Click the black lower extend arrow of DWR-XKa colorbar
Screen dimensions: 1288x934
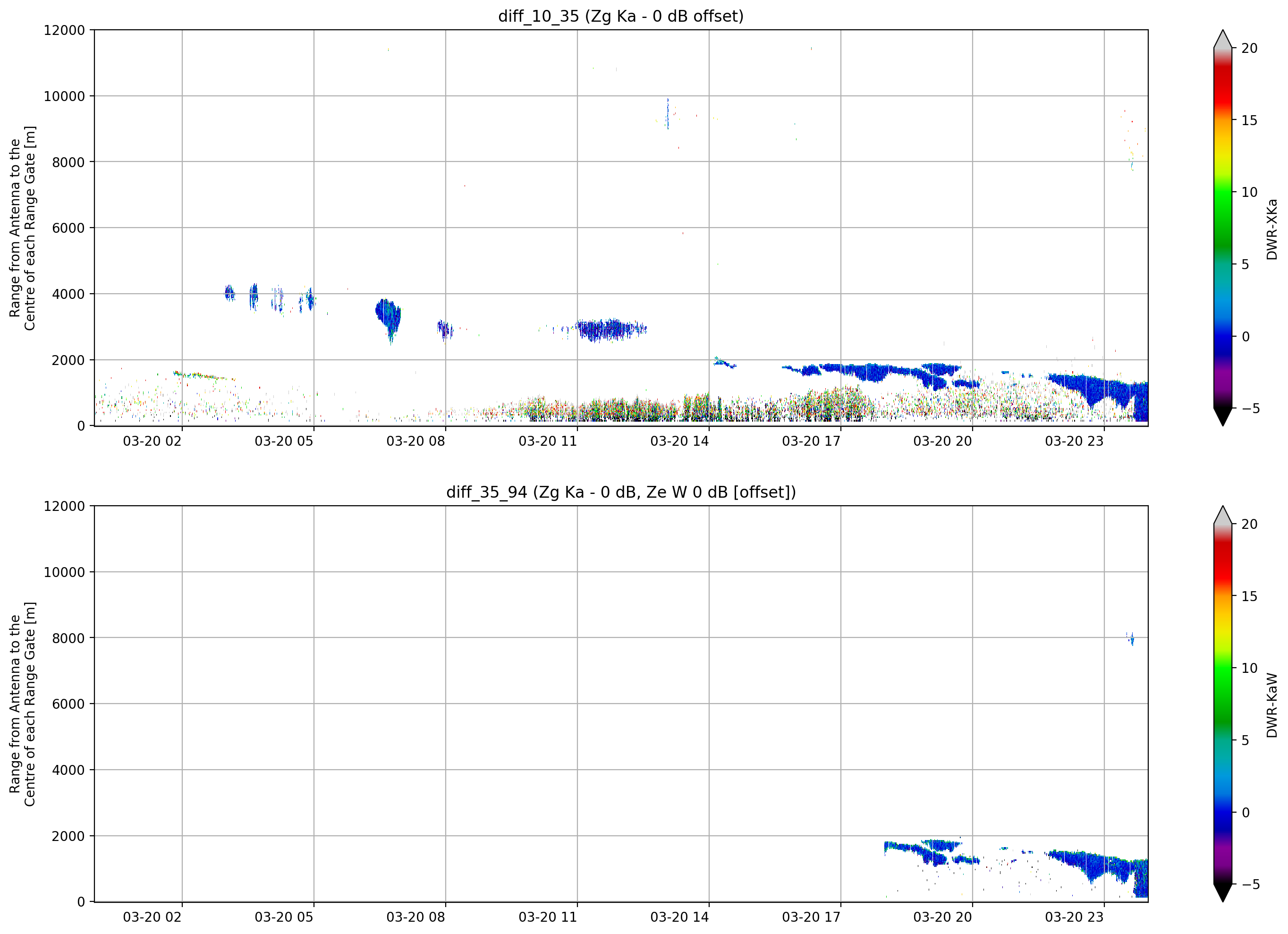point(1223,416)
